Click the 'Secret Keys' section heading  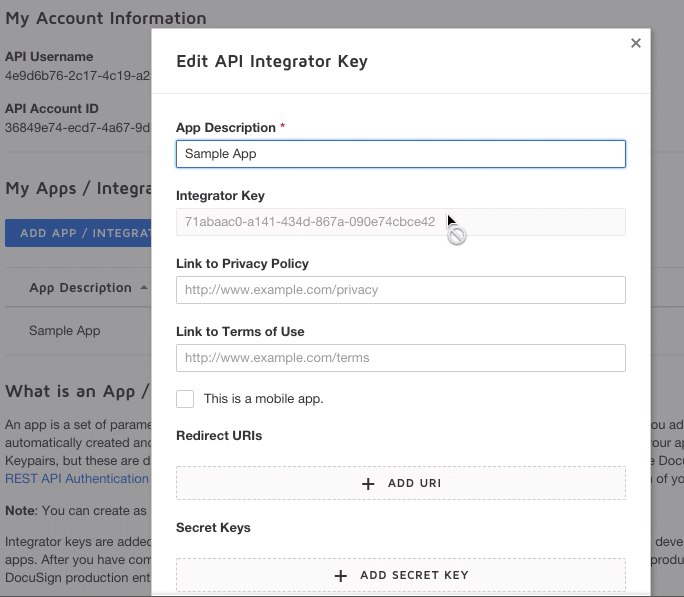coord(213,528)
